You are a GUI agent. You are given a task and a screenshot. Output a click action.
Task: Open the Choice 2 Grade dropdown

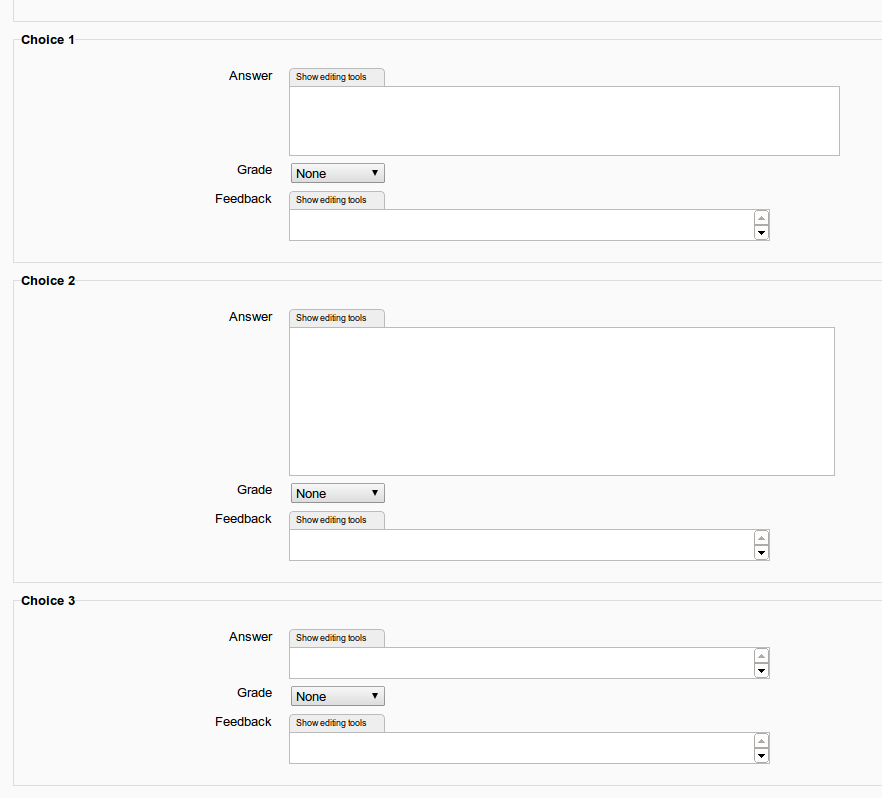338,493
